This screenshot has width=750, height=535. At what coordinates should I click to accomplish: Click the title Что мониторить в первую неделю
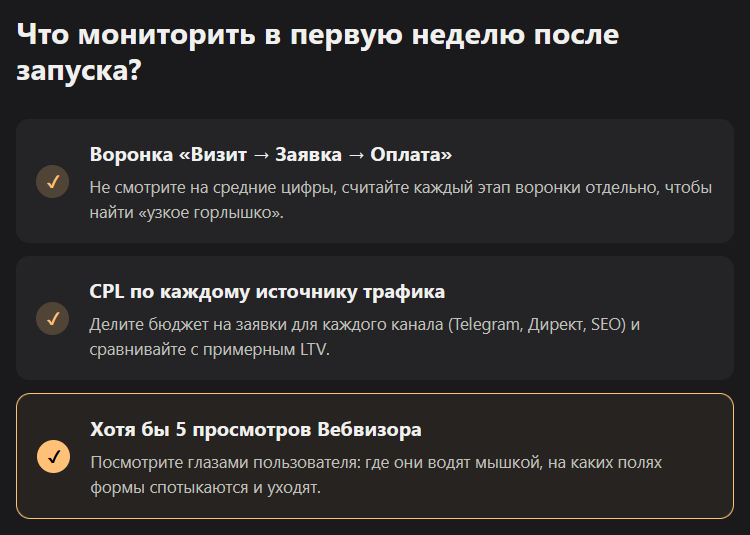coord(318,52)
